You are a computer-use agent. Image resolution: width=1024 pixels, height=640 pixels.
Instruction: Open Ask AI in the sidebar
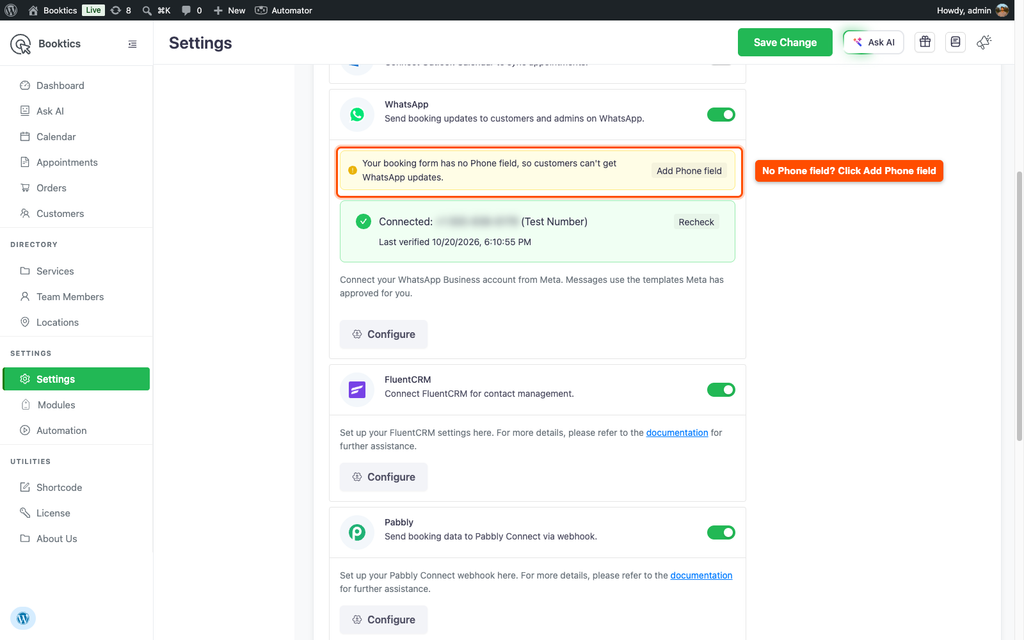50,111
